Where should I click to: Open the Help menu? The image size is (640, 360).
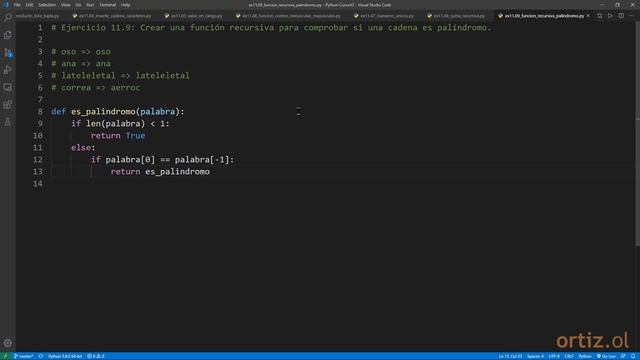(x=125, y=5)
